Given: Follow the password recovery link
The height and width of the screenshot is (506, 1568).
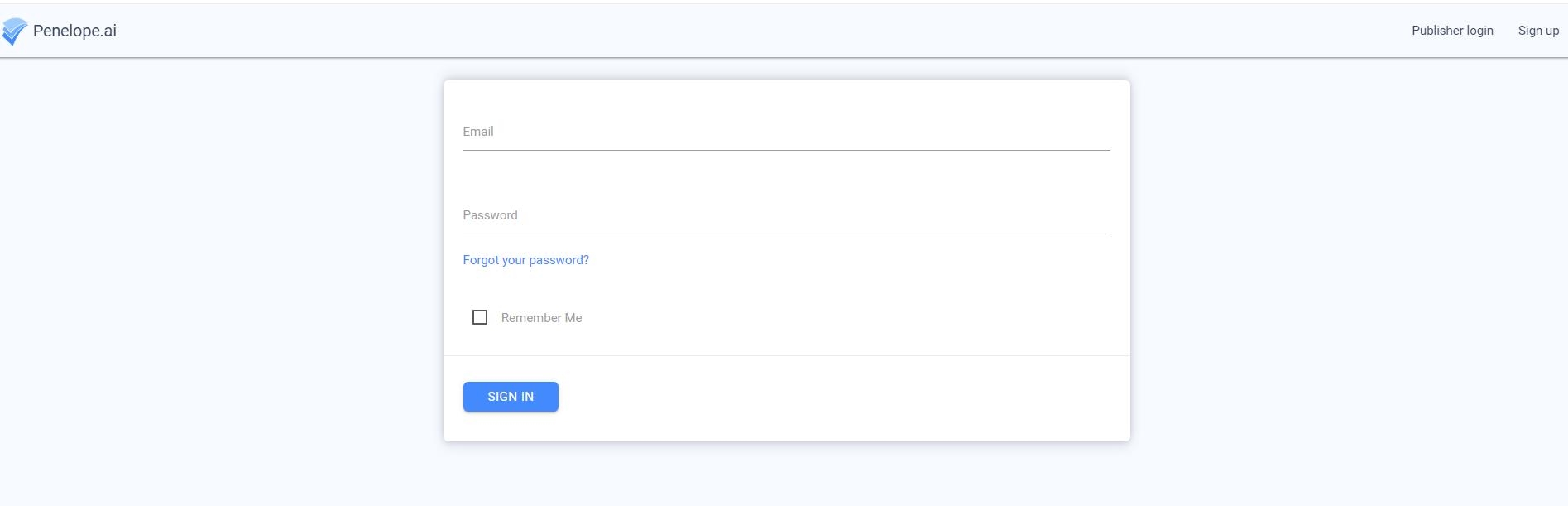Looking at the screenshot, I should 526,260.
